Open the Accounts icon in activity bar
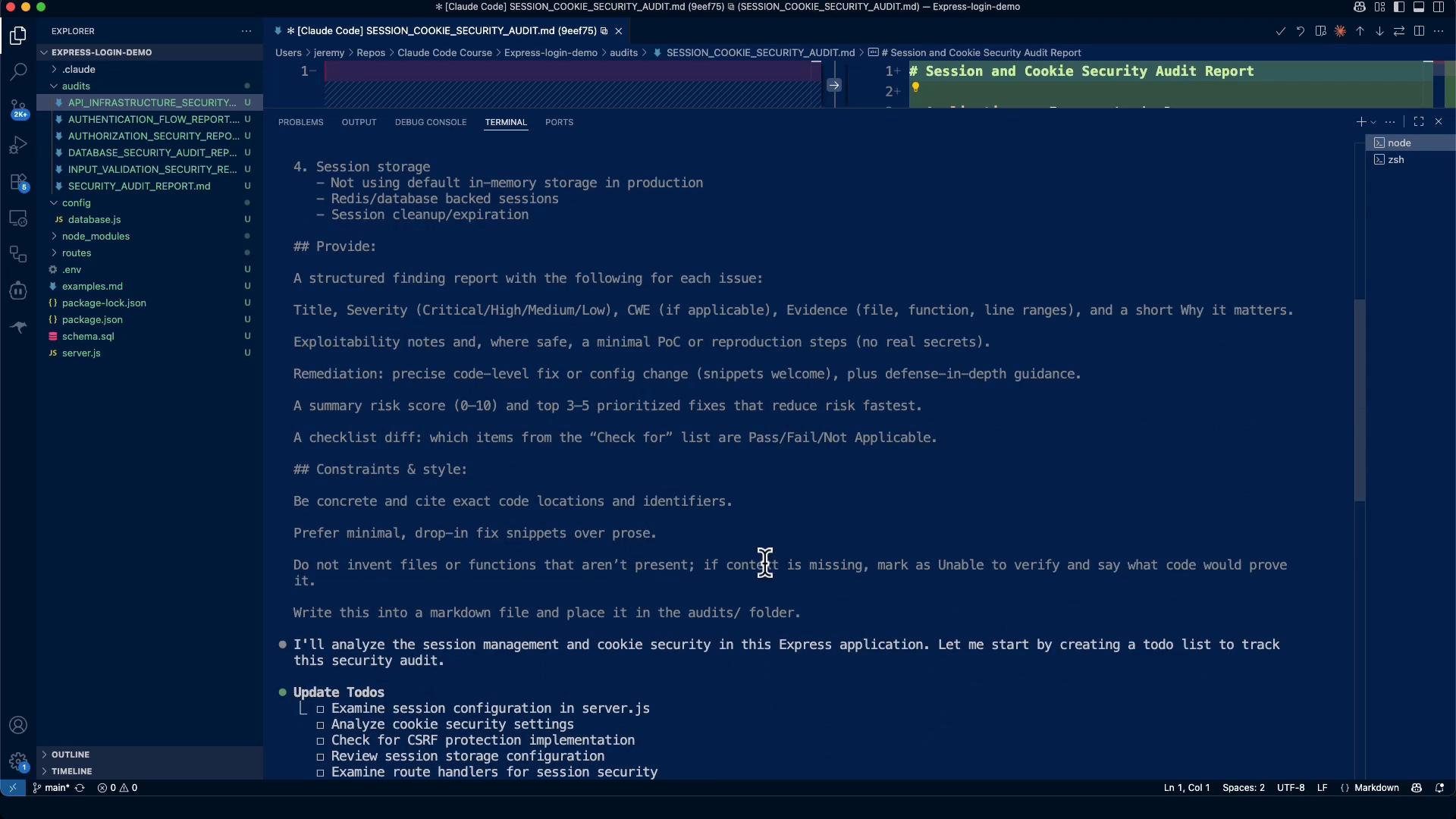 [x=18, y=725]
